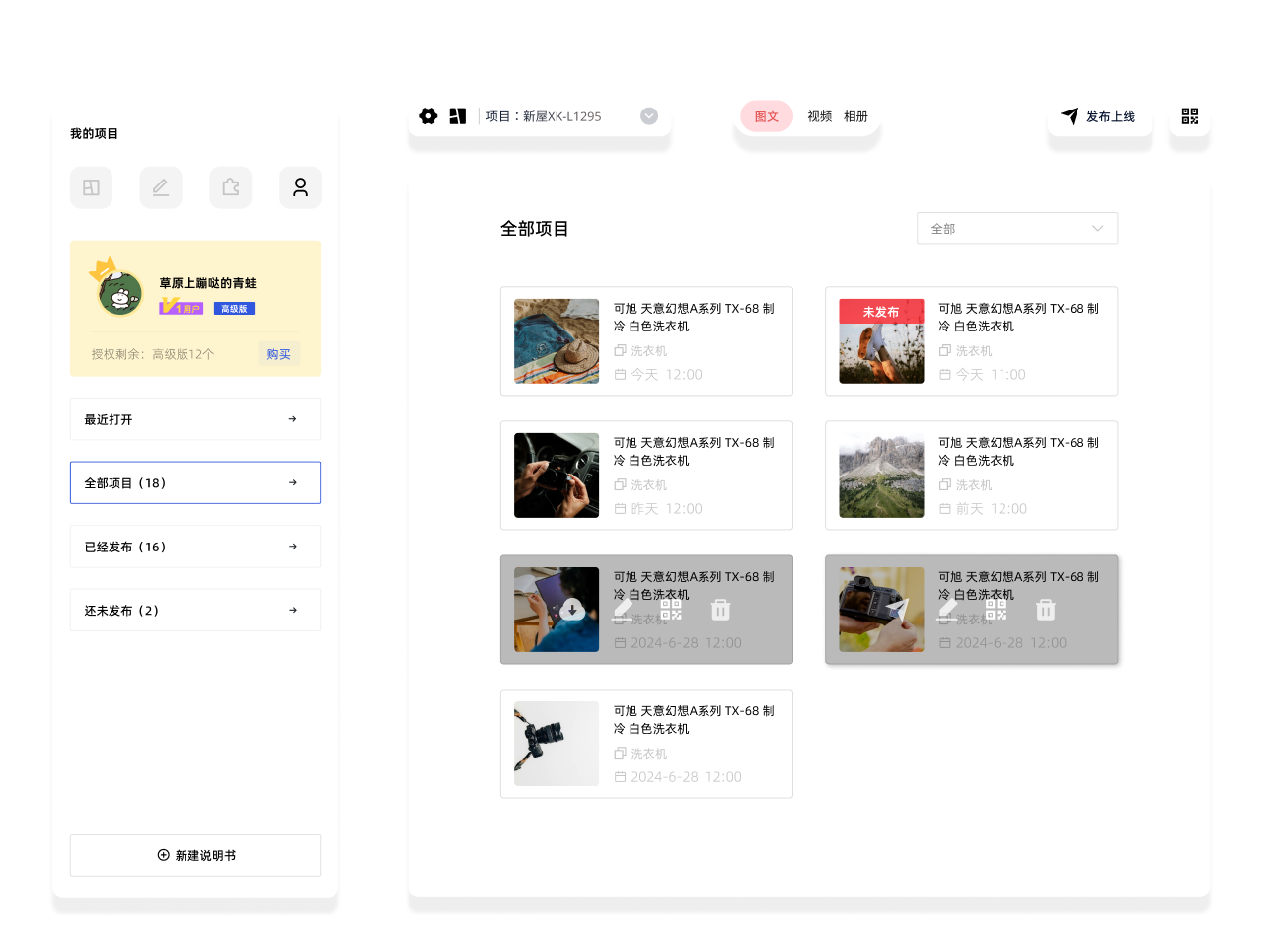Expand the project 新屋XK-L1295 dropdown arrow
This screenshot has width=1263, height=952.
click(649, 116)
